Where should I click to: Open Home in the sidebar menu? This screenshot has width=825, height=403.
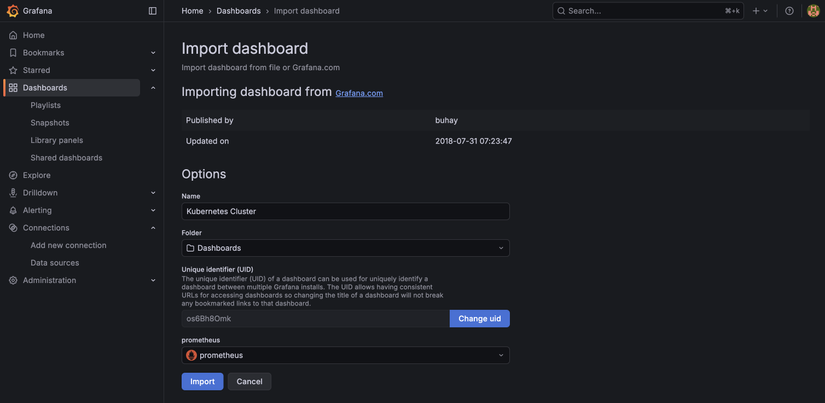tap(34, 35)
